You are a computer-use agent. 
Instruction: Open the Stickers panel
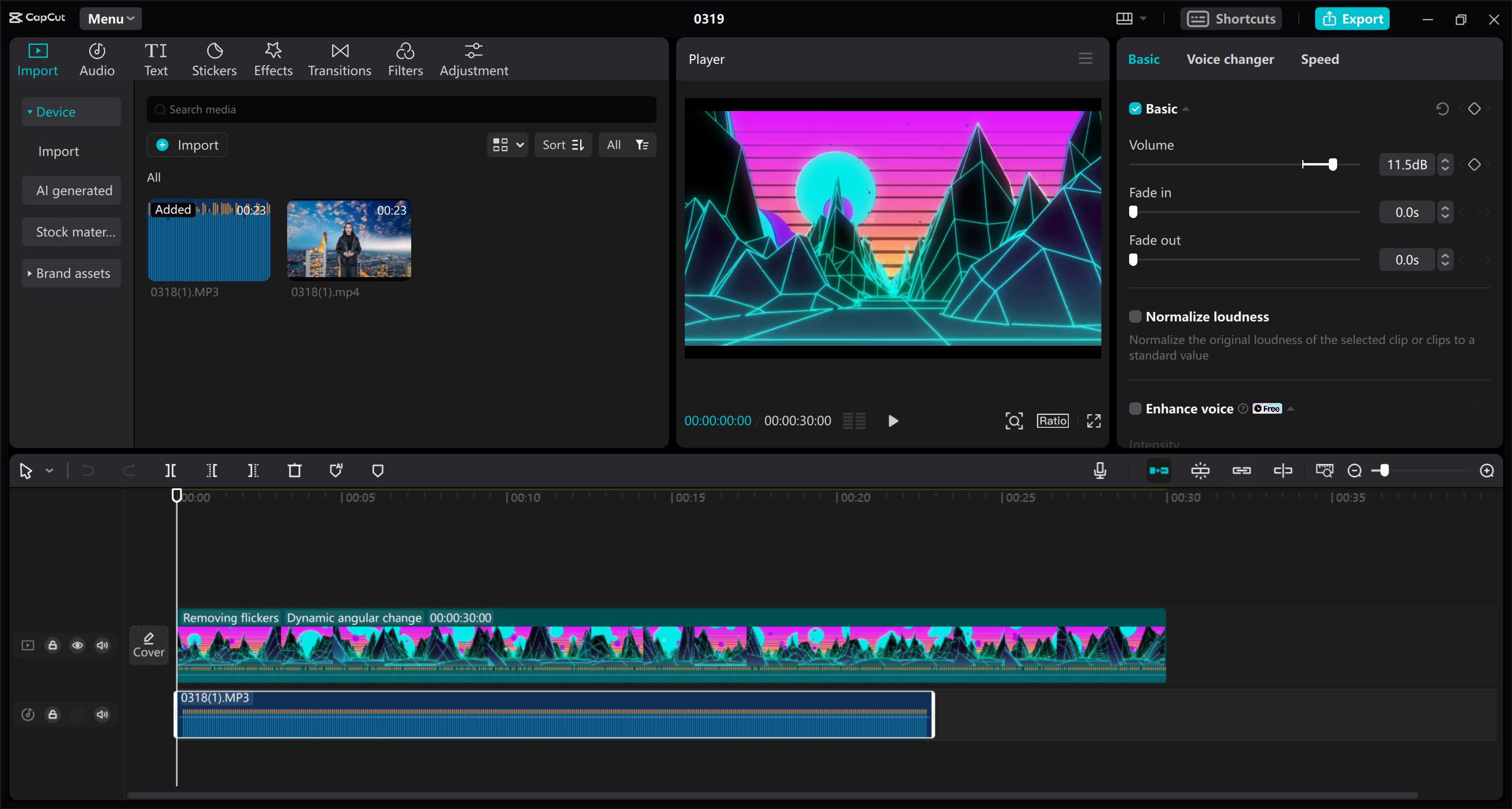[x=214, y=59]
